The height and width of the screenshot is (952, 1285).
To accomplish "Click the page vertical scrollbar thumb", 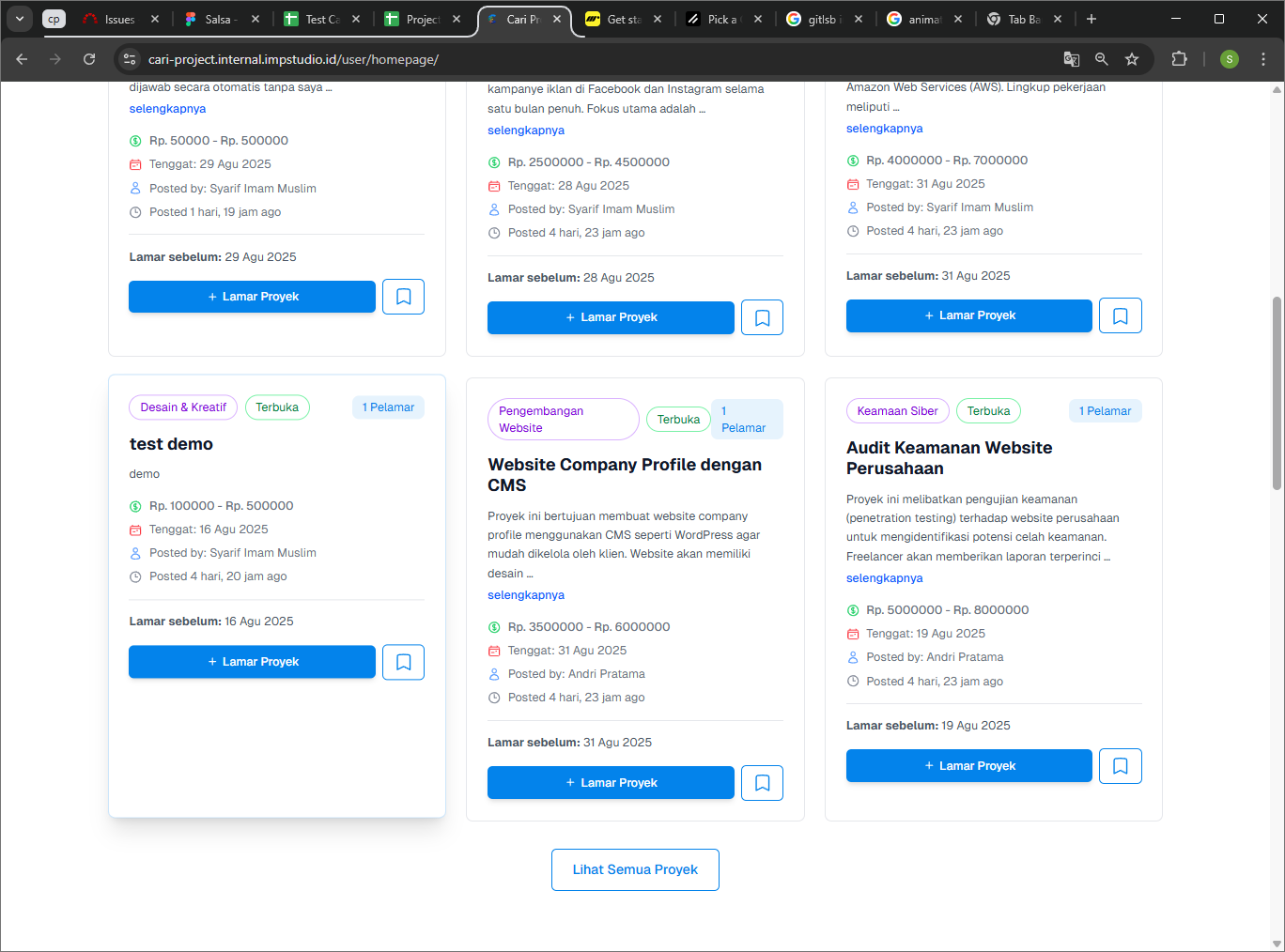I will point(1277,392).
